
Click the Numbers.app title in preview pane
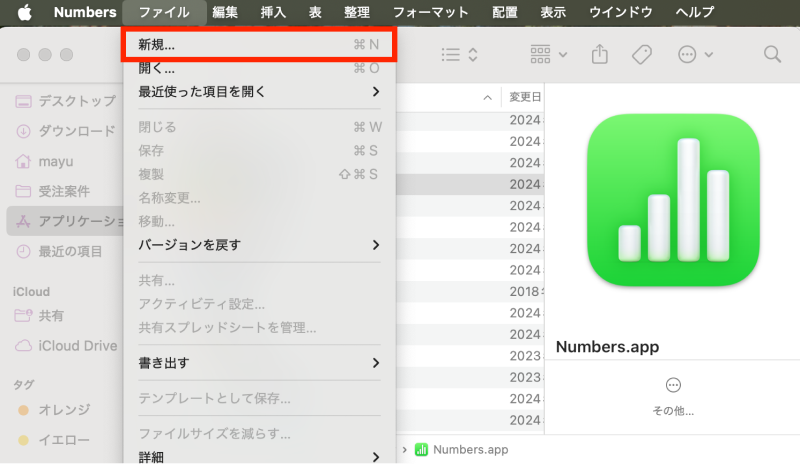point(607,347)
